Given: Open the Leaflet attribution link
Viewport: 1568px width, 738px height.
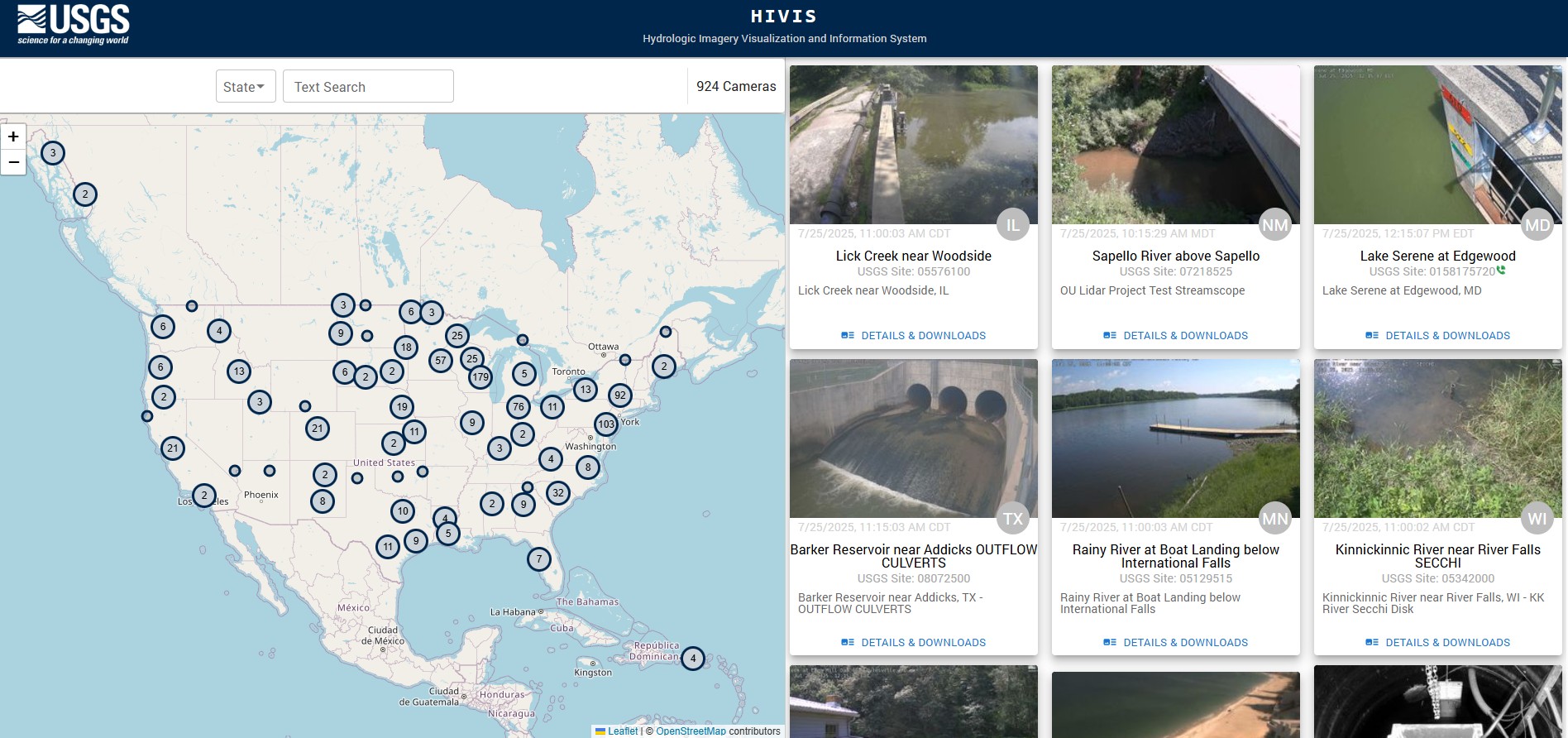Looking at the screenshot, I should 623,731.
